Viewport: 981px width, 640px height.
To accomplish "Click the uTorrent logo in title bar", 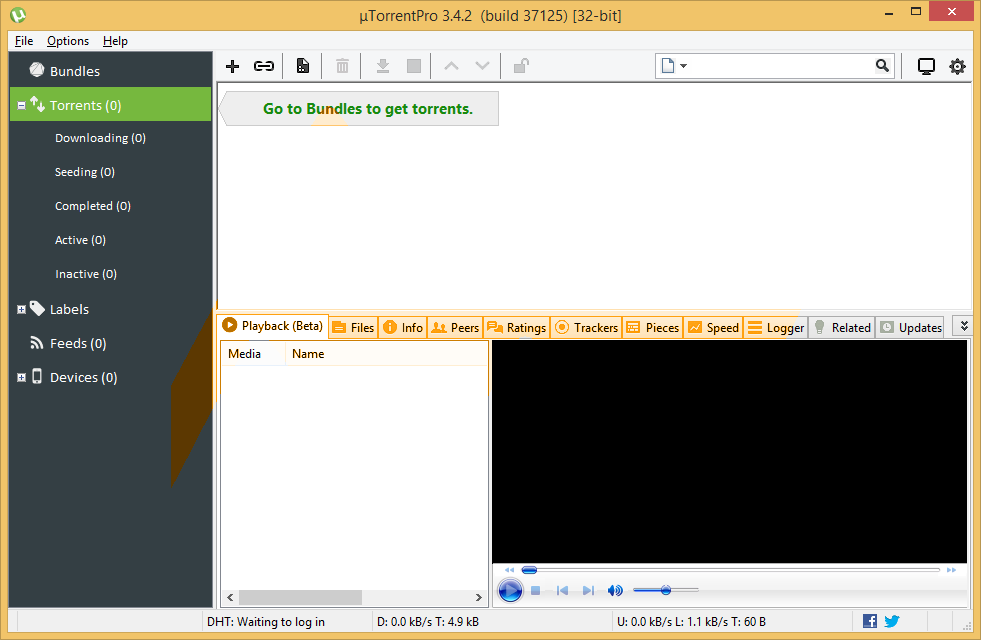I will point(18,14).
